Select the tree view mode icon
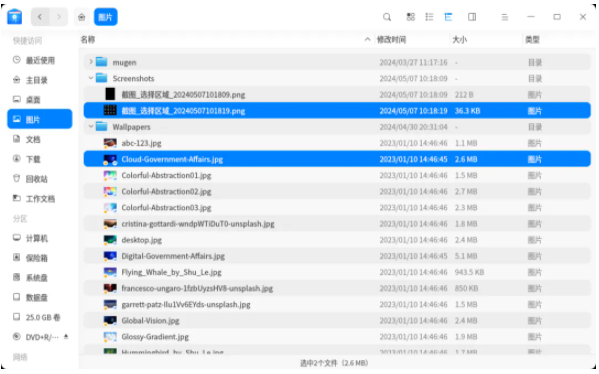 pyautogui.click(x=448, y=17)
